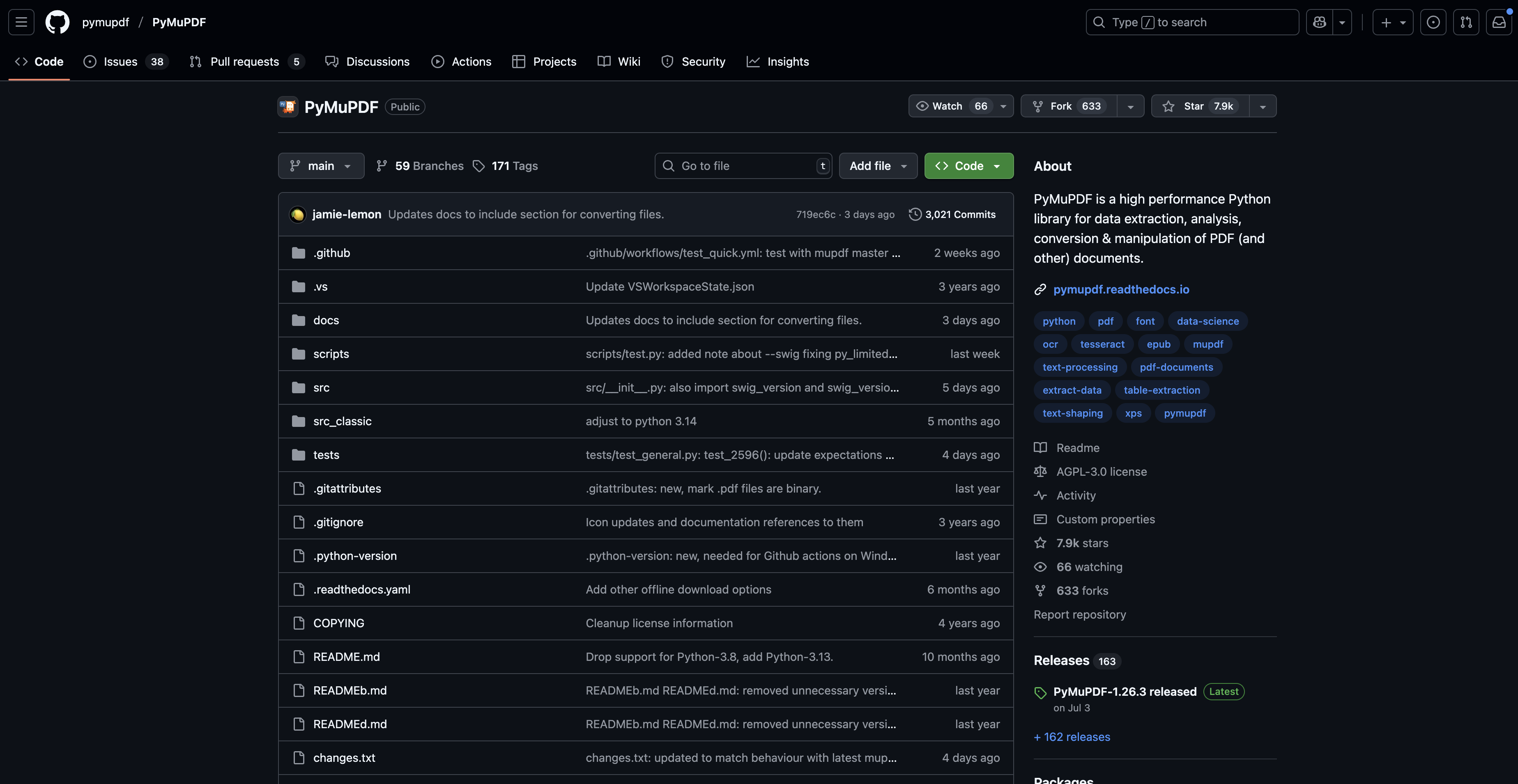Open the changes.txt file
This screenshot has height=784, width=1518.
click(344, 757)
